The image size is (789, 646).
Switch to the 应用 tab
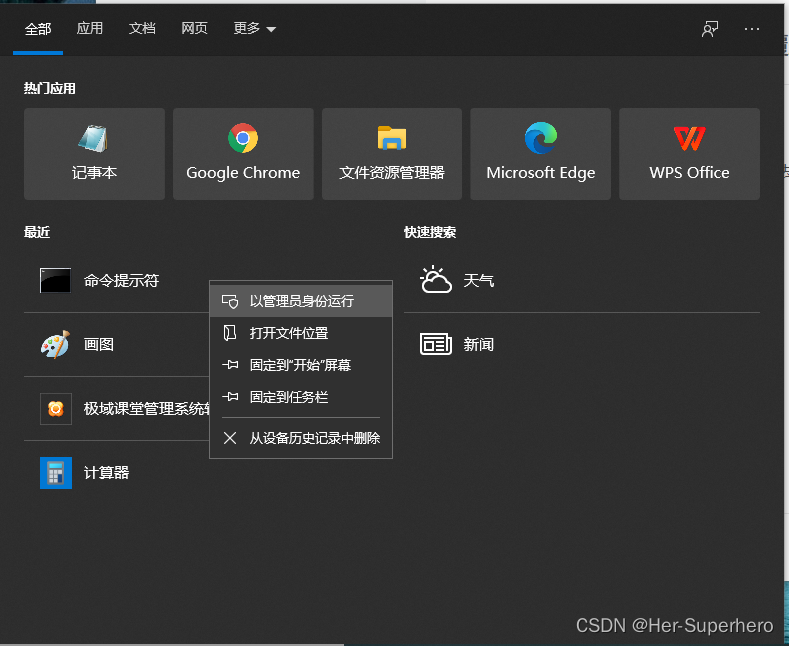pos(90,28)
